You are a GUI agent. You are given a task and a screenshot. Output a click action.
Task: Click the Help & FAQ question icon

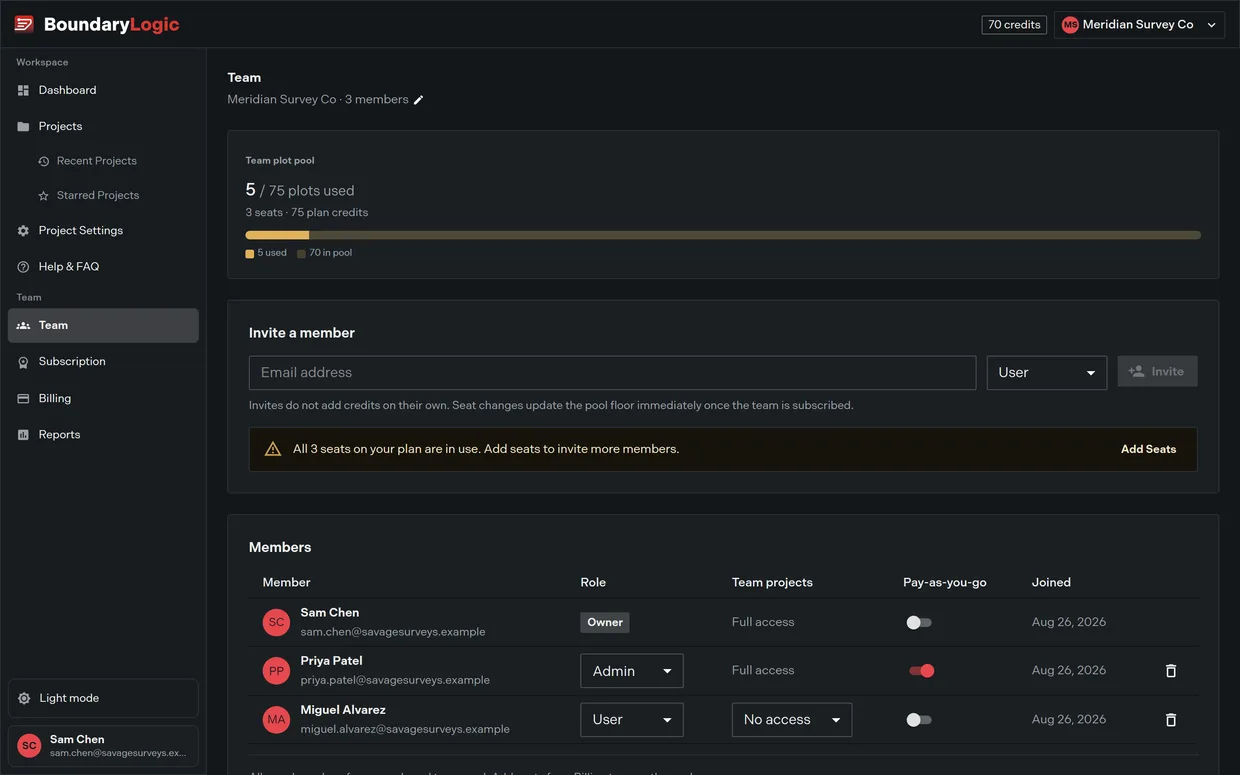click(x=23, y=267)
